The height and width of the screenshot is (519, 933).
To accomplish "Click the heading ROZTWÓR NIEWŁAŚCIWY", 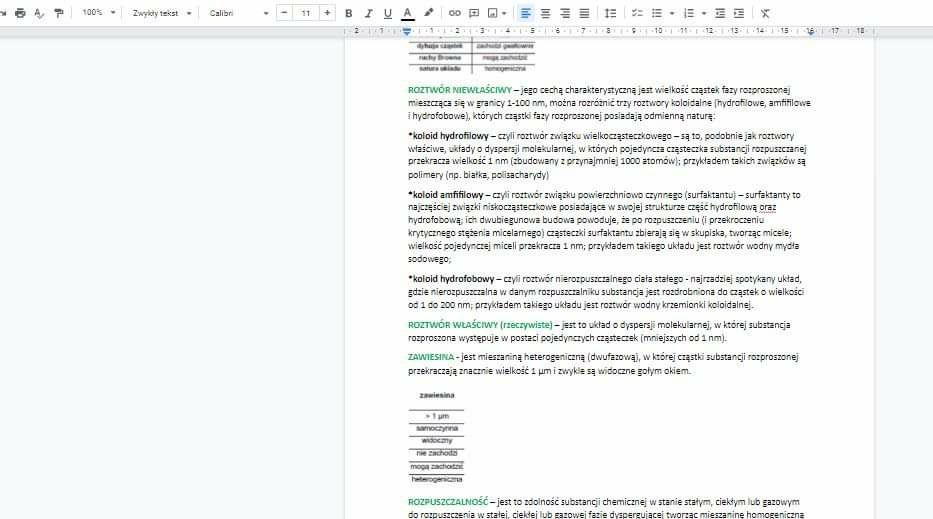I will (460, 90).
